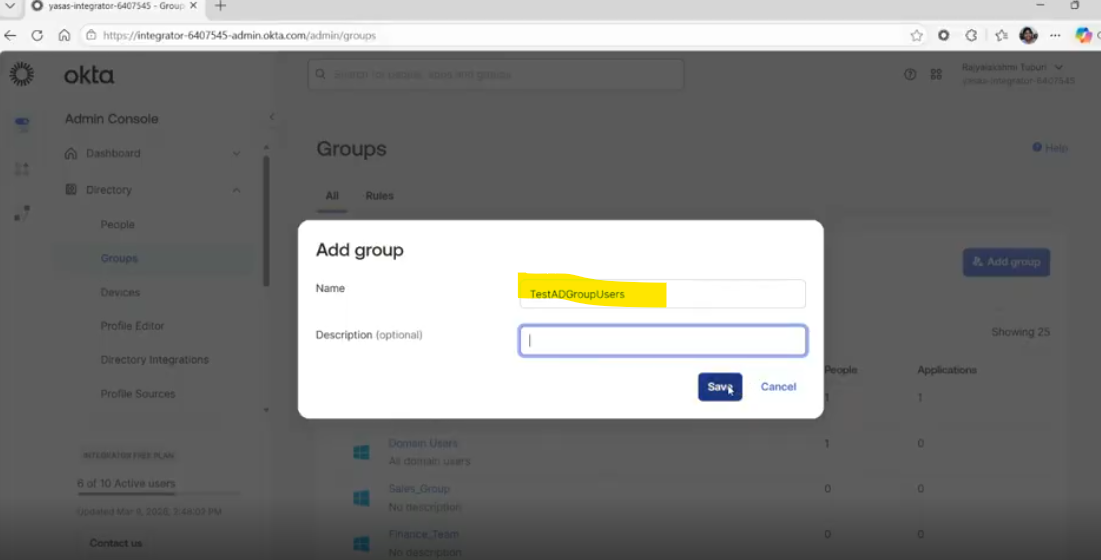Open the user account dropdown
Viewport: 1101px width, 560px height.
coord(1059,67)
